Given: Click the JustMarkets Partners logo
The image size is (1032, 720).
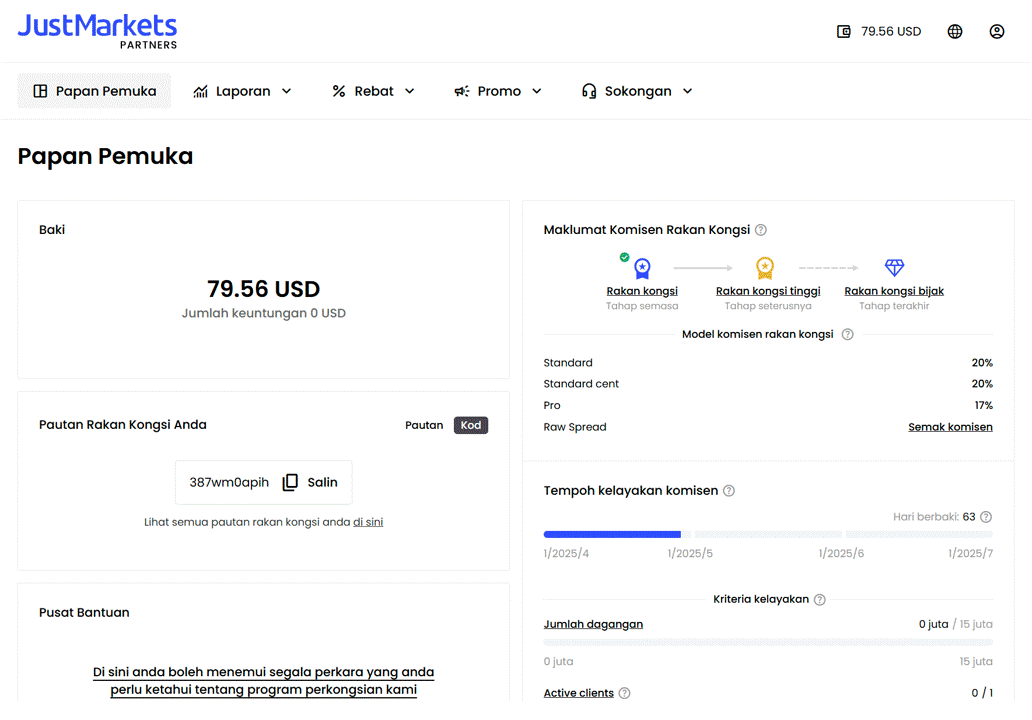Looking at the screenshot, I should pos(97,32).
